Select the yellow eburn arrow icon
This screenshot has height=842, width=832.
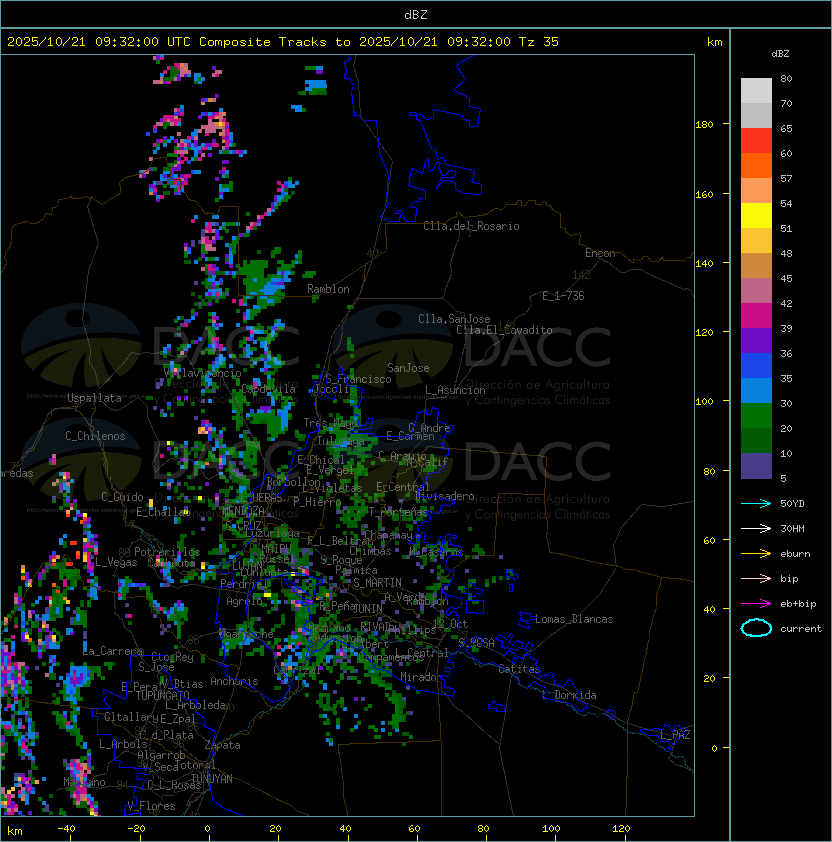[756, 554]
